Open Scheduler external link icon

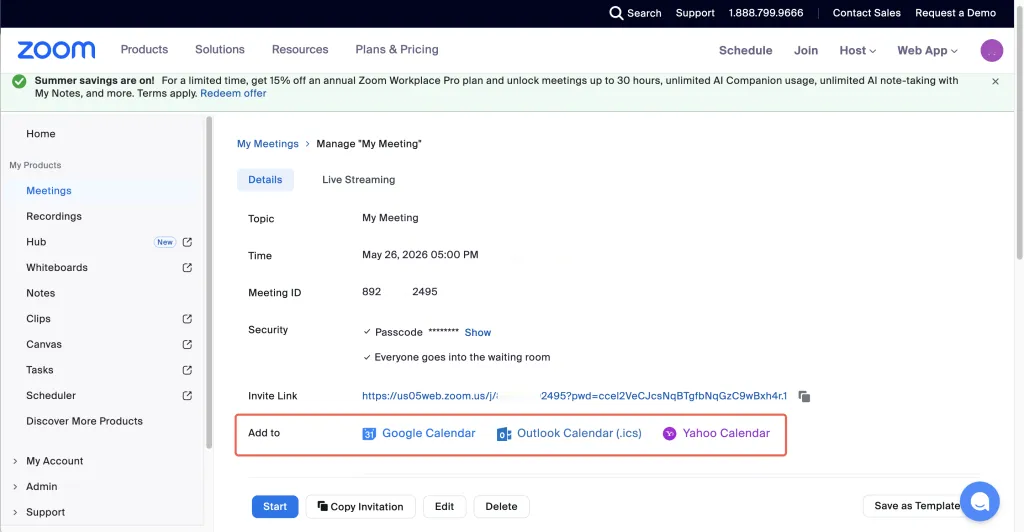(187, 396)
